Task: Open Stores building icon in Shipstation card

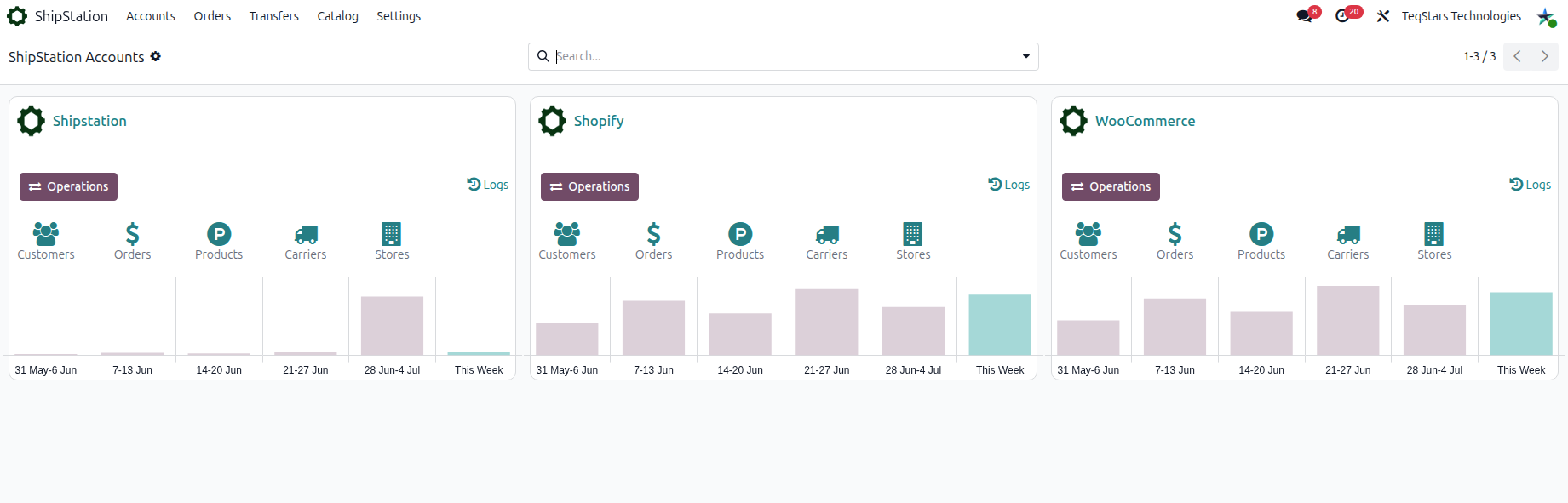Action: (x=392, y=233)
